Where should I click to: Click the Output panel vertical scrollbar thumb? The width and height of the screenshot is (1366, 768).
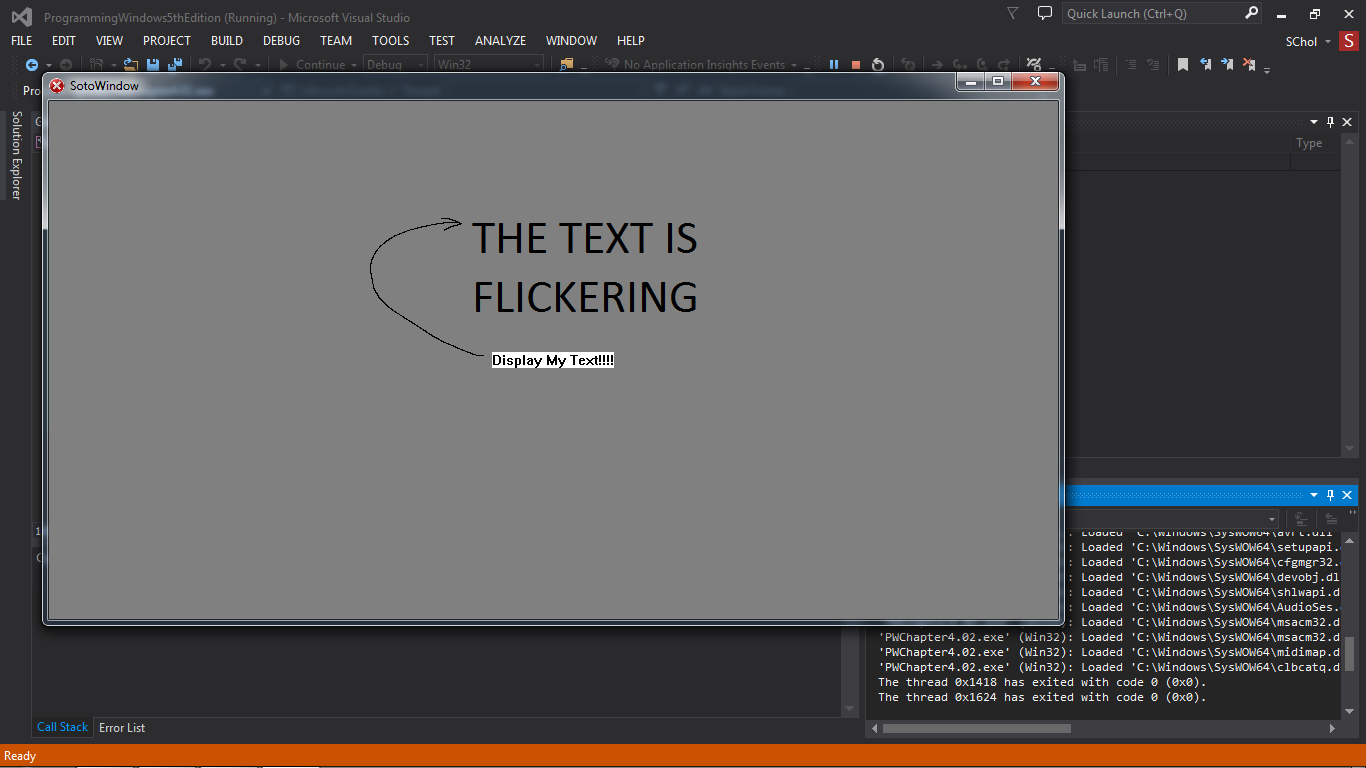point(1350,653)
